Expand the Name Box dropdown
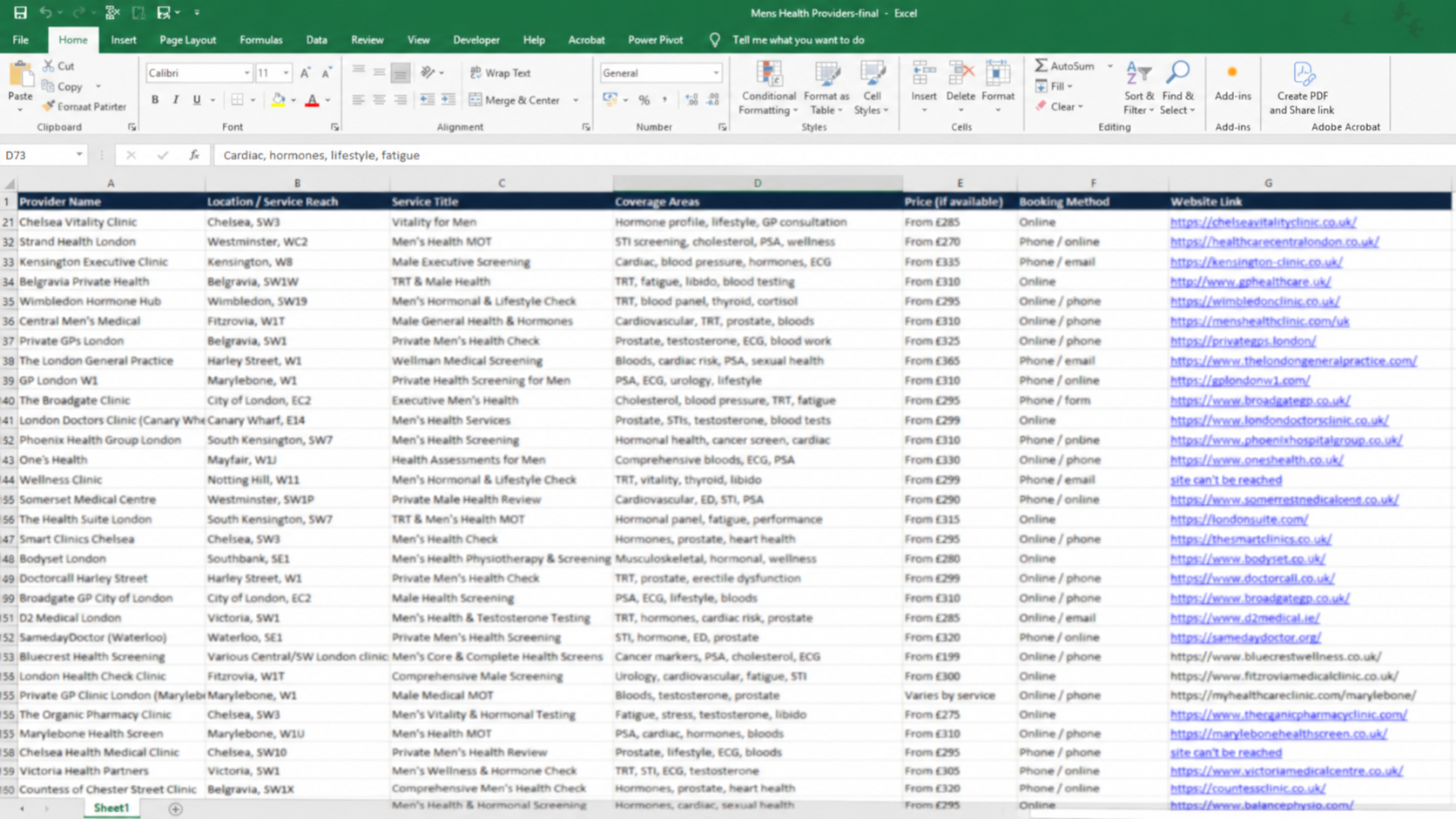Screen dimensions: 1456x819 (x=78, y=155)
